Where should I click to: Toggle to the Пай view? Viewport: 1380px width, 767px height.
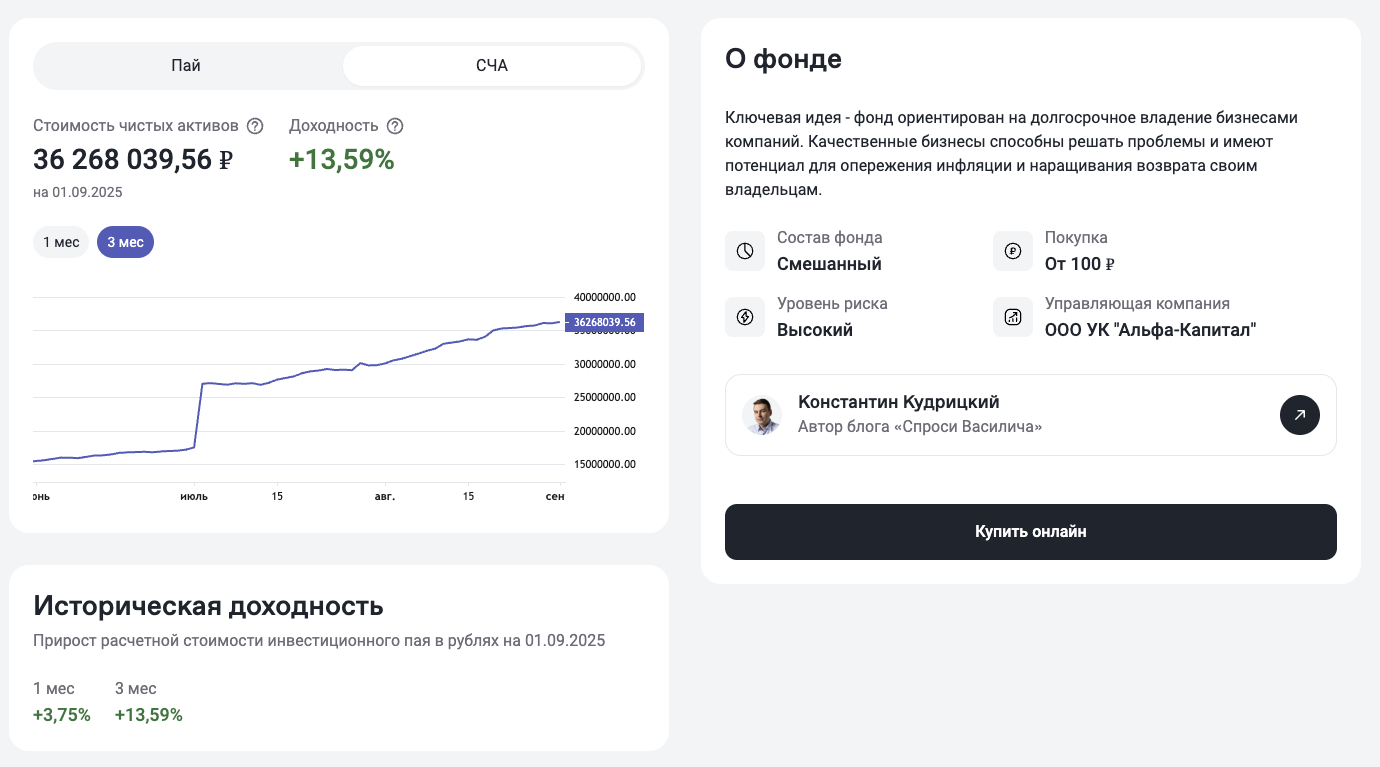coord(186,64)
